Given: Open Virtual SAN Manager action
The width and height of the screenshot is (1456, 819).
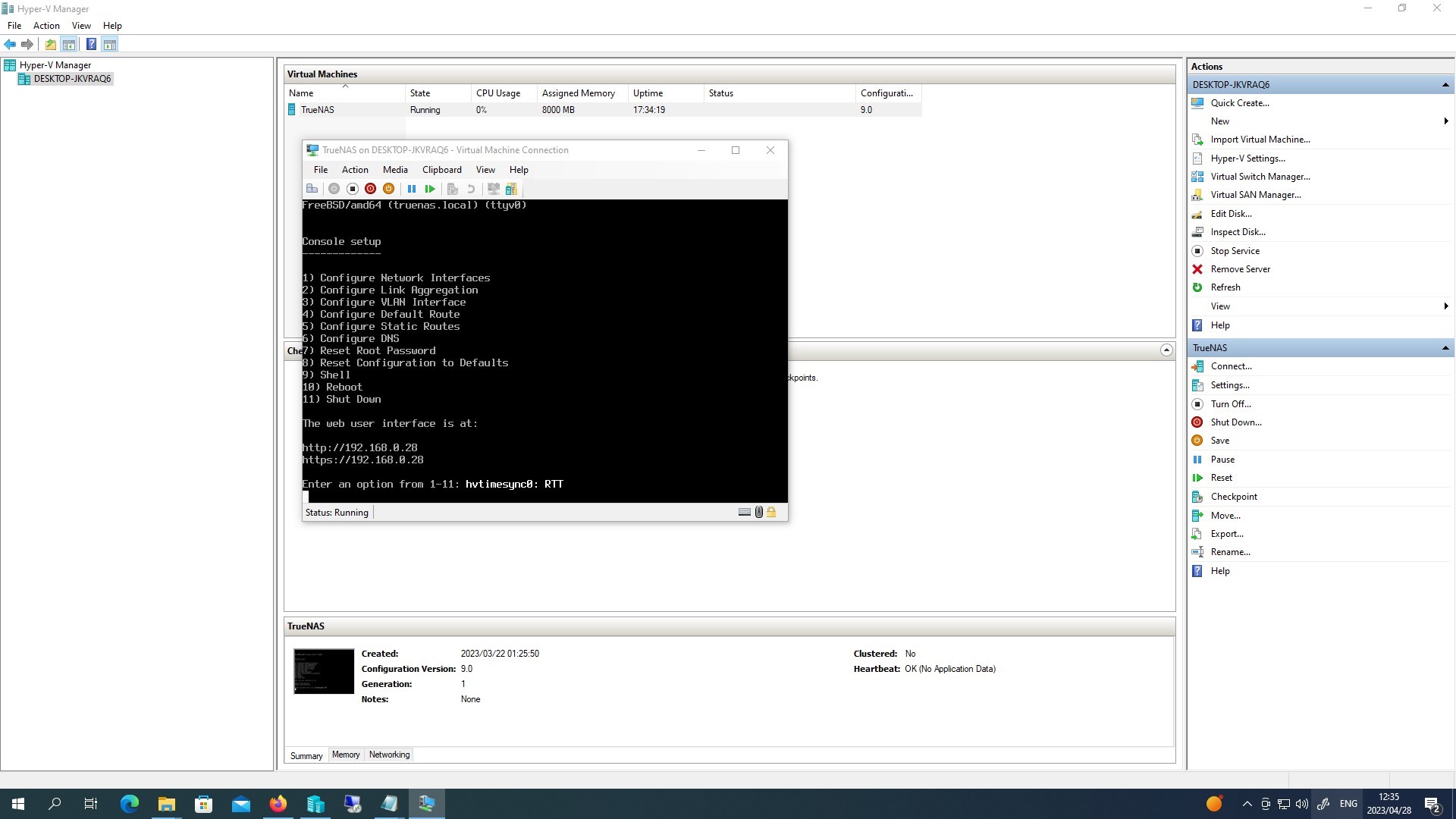Looking at the screenshot, I should tap(1255, 195).
